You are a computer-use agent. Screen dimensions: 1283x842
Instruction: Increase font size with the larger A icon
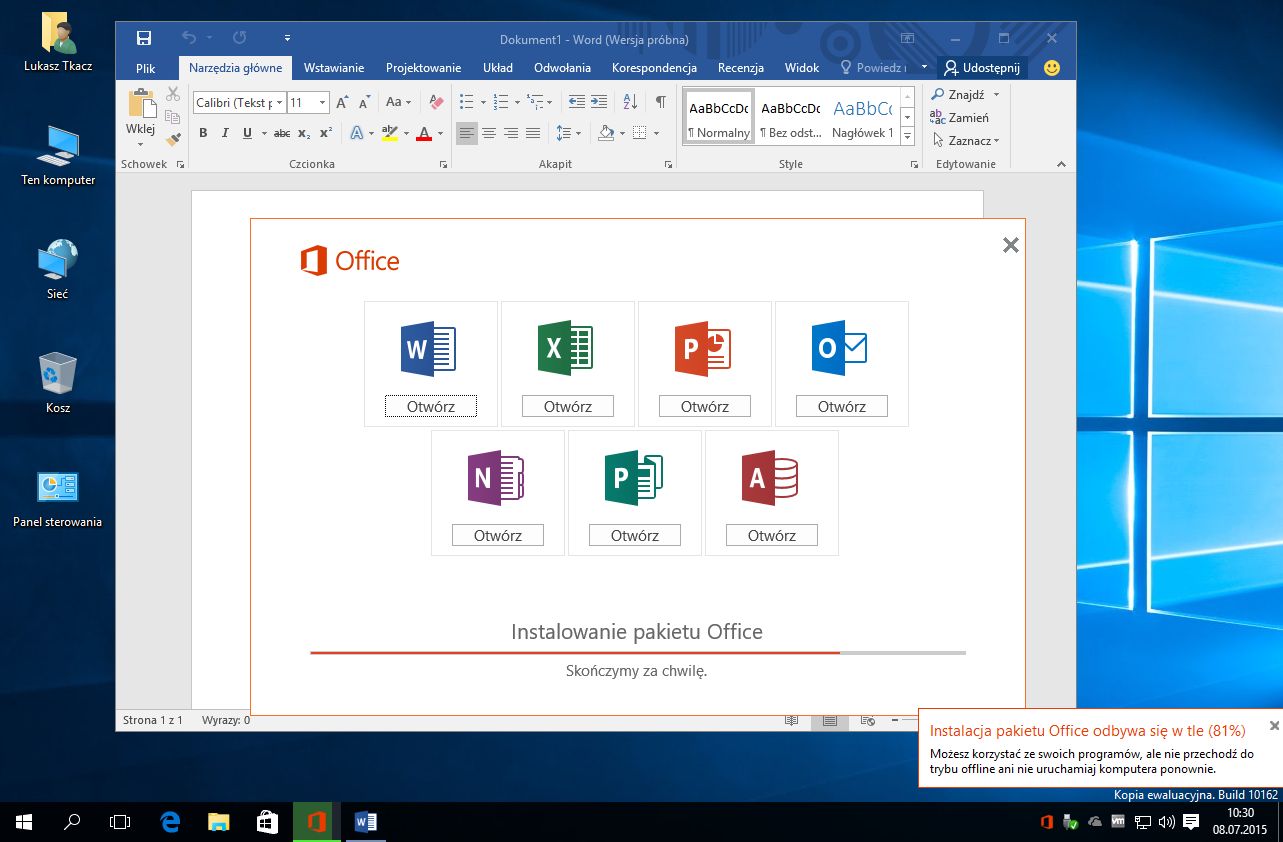coord(342,102)
